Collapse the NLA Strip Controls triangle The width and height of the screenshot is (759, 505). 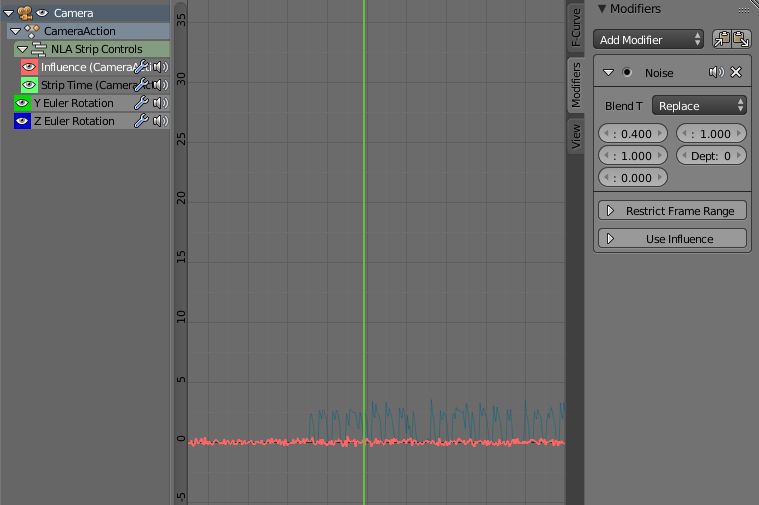coord(22,49)
